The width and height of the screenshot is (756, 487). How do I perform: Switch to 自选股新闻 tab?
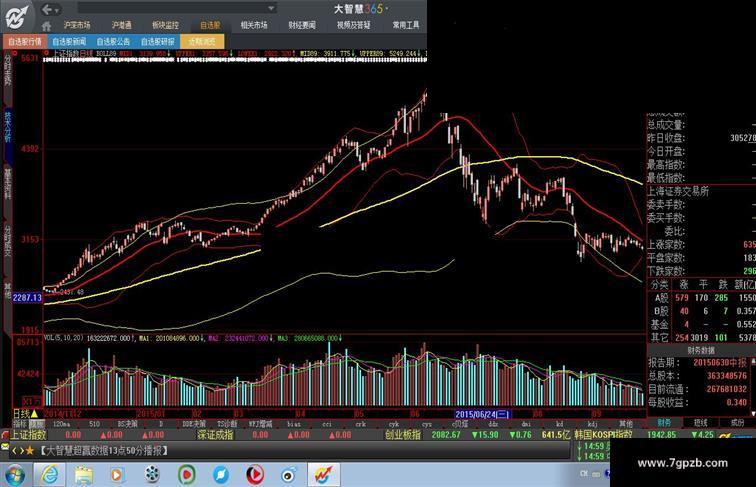69,41
